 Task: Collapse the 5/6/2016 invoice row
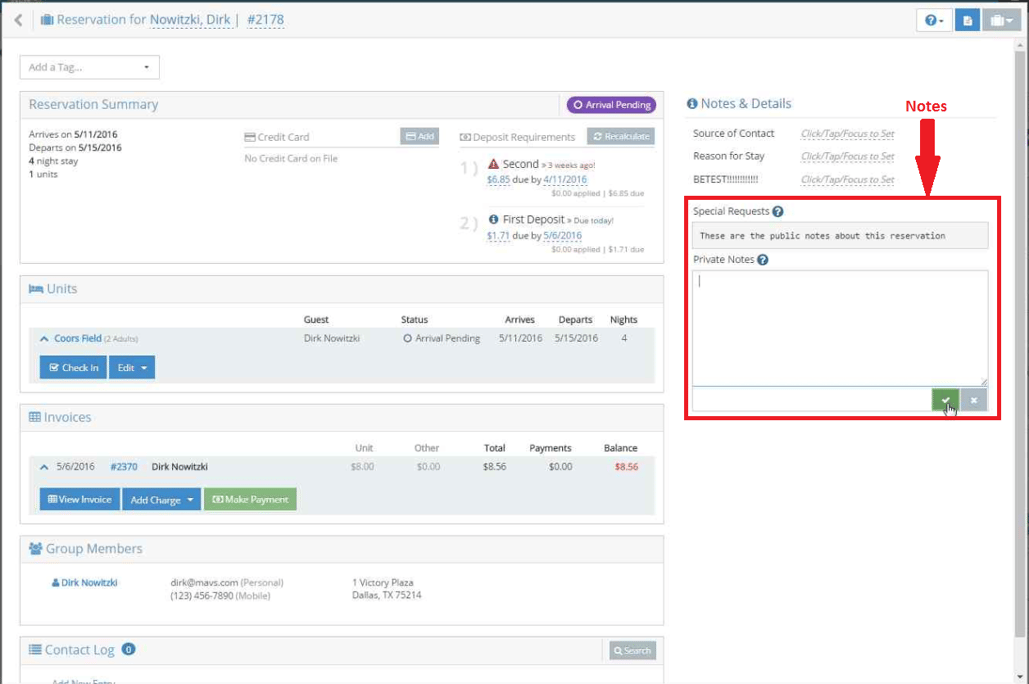coord(44,467)
